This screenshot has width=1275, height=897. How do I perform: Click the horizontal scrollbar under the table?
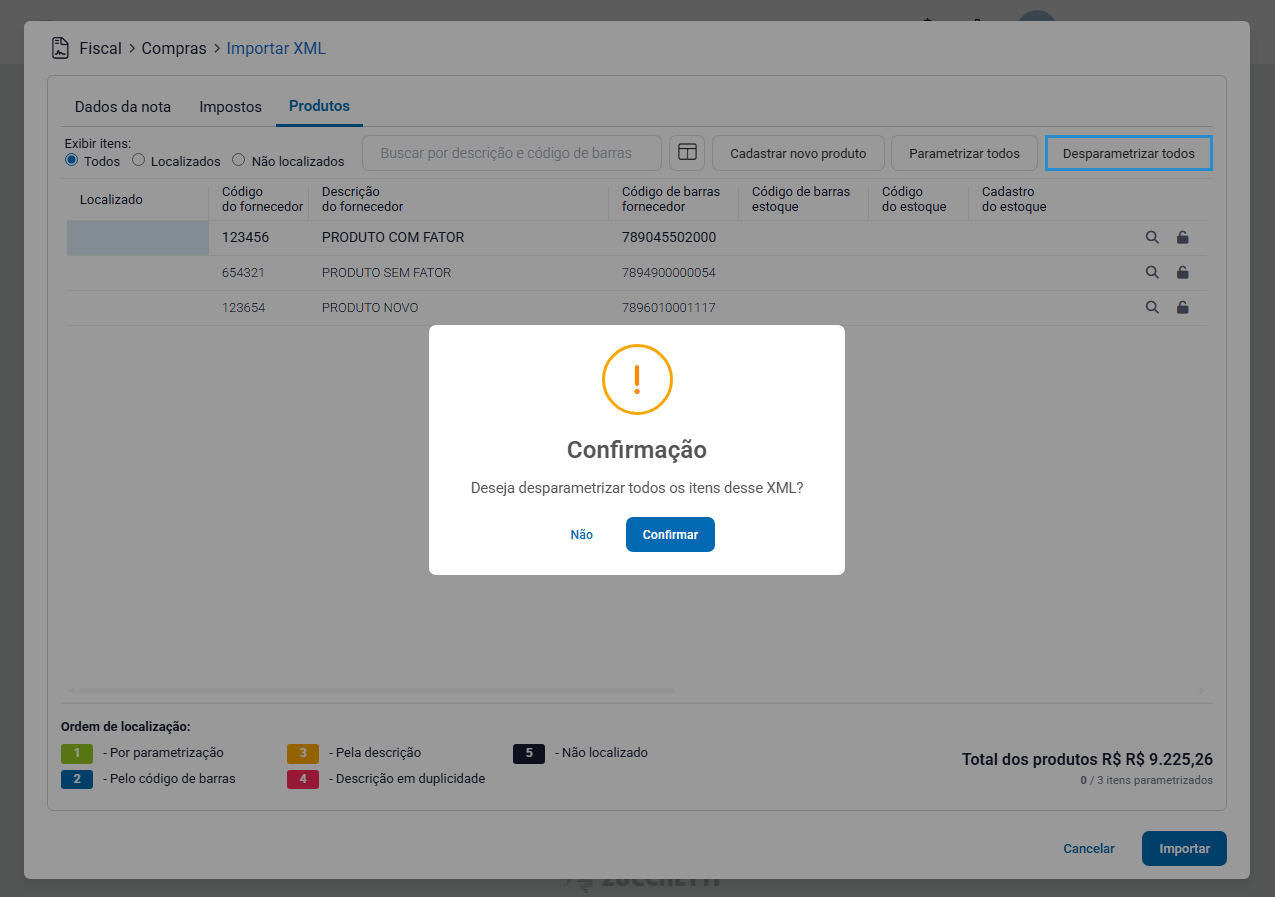376,690
